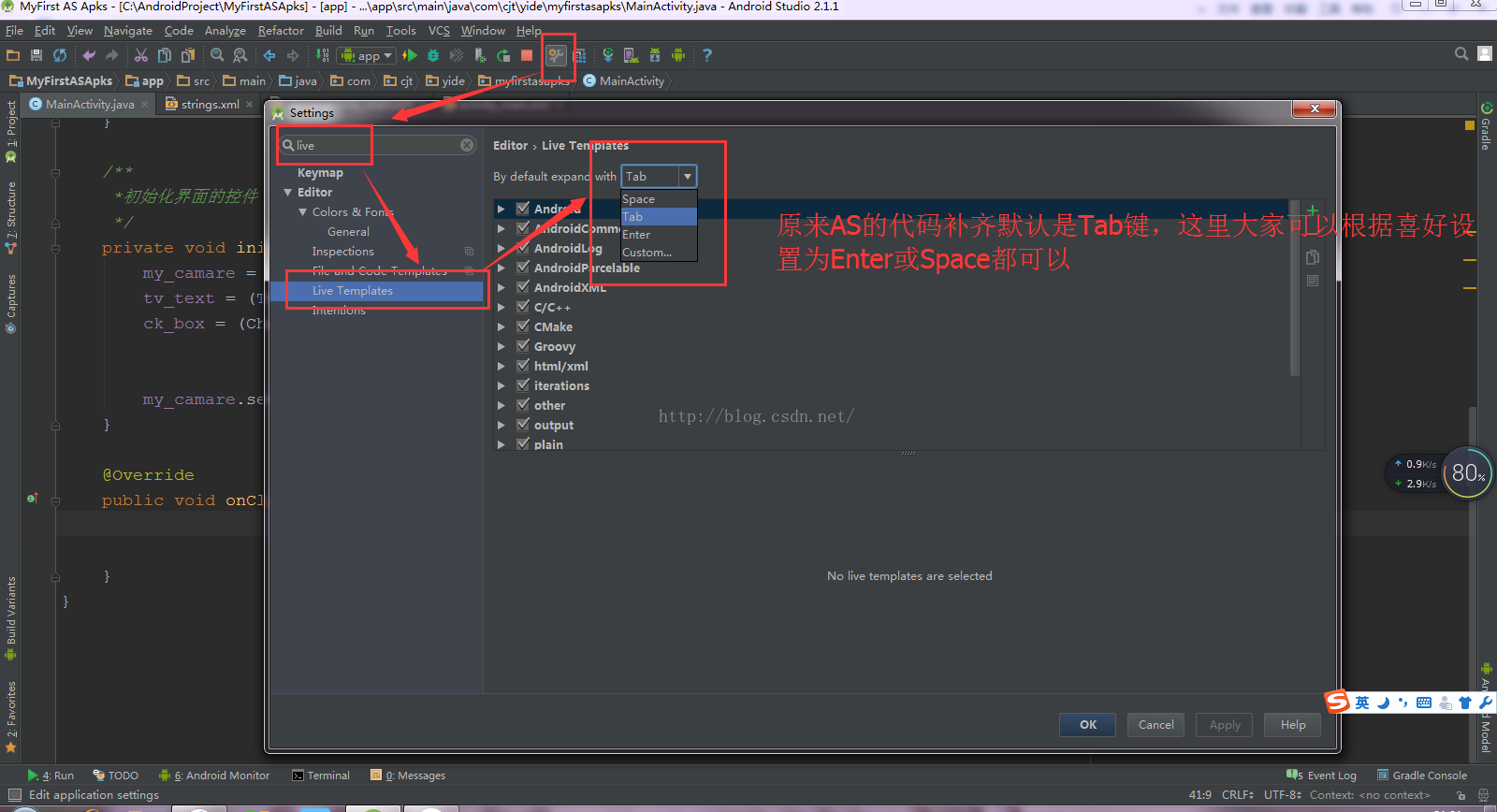The width and height of the screenshot is (1497, 812).
Task: Toggle the AndroidParcelable group checkbox
Action: click(x=523, y=268)
